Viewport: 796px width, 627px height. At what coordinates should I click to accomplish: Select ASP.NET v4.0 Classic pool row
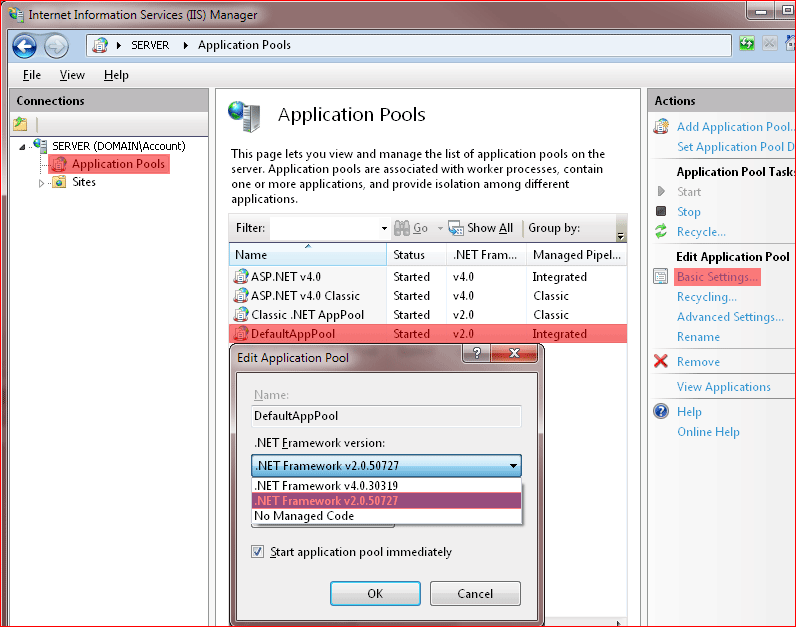click(428, 295)
